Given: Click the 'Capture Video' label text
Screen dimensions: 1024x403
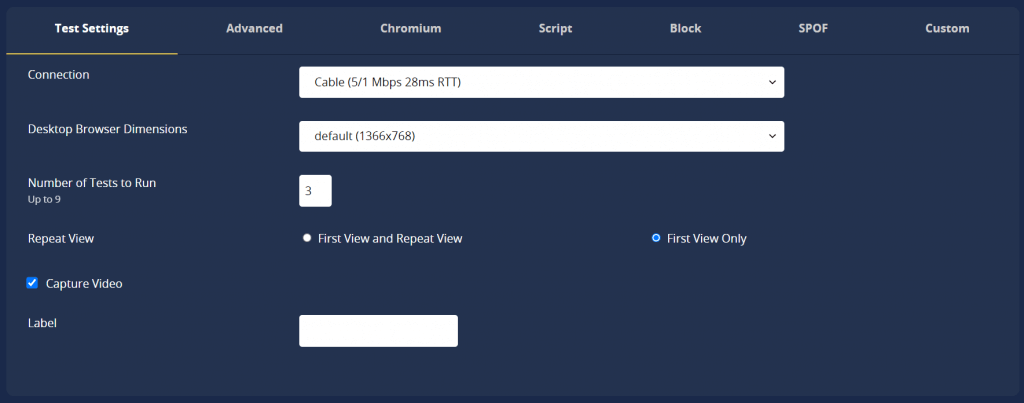Looking at the screenshot, I should tap(84, 284).
